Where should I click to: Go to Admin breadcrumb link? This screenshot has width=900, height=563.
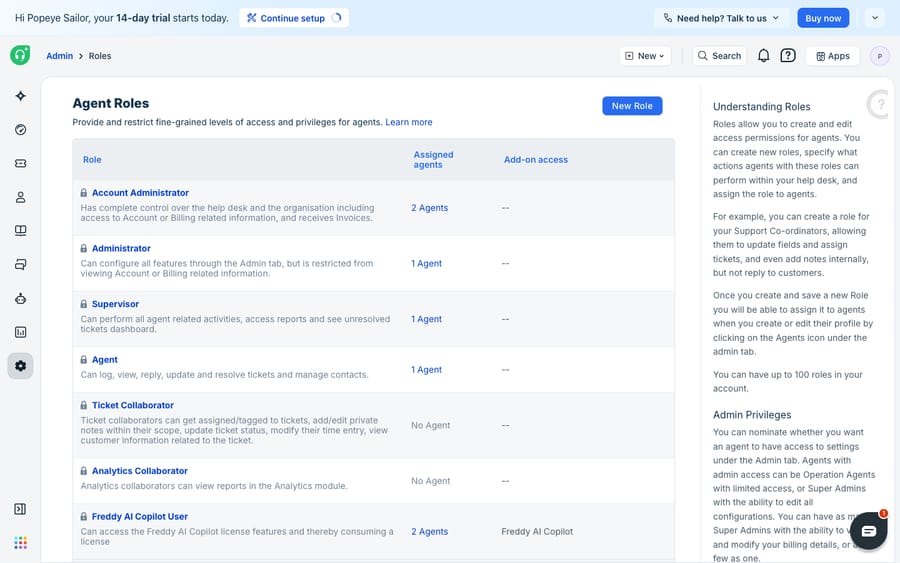point(60,56)
